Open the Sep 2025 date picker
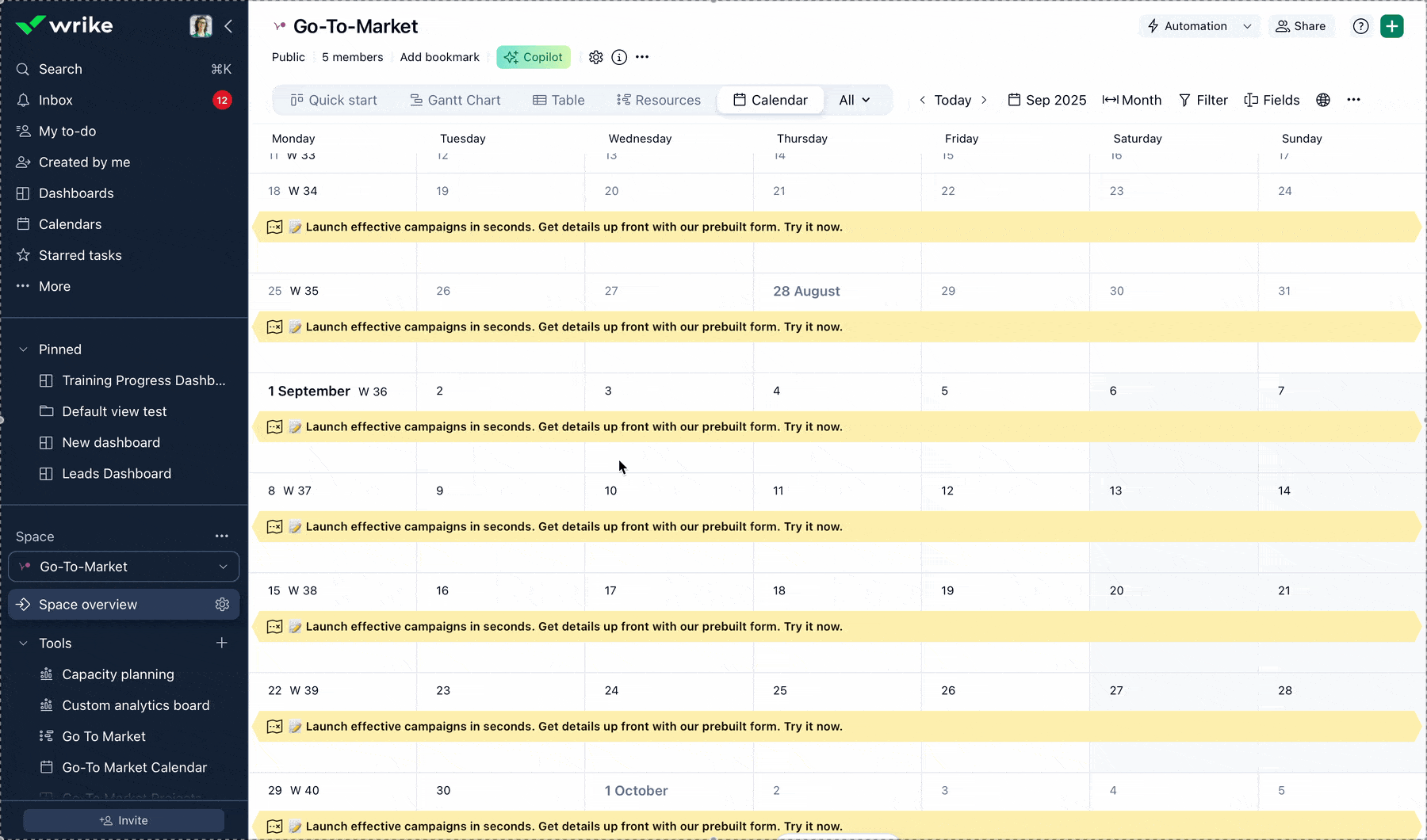The height and width of the screenshot is (840, 1427). [1046, 100]
